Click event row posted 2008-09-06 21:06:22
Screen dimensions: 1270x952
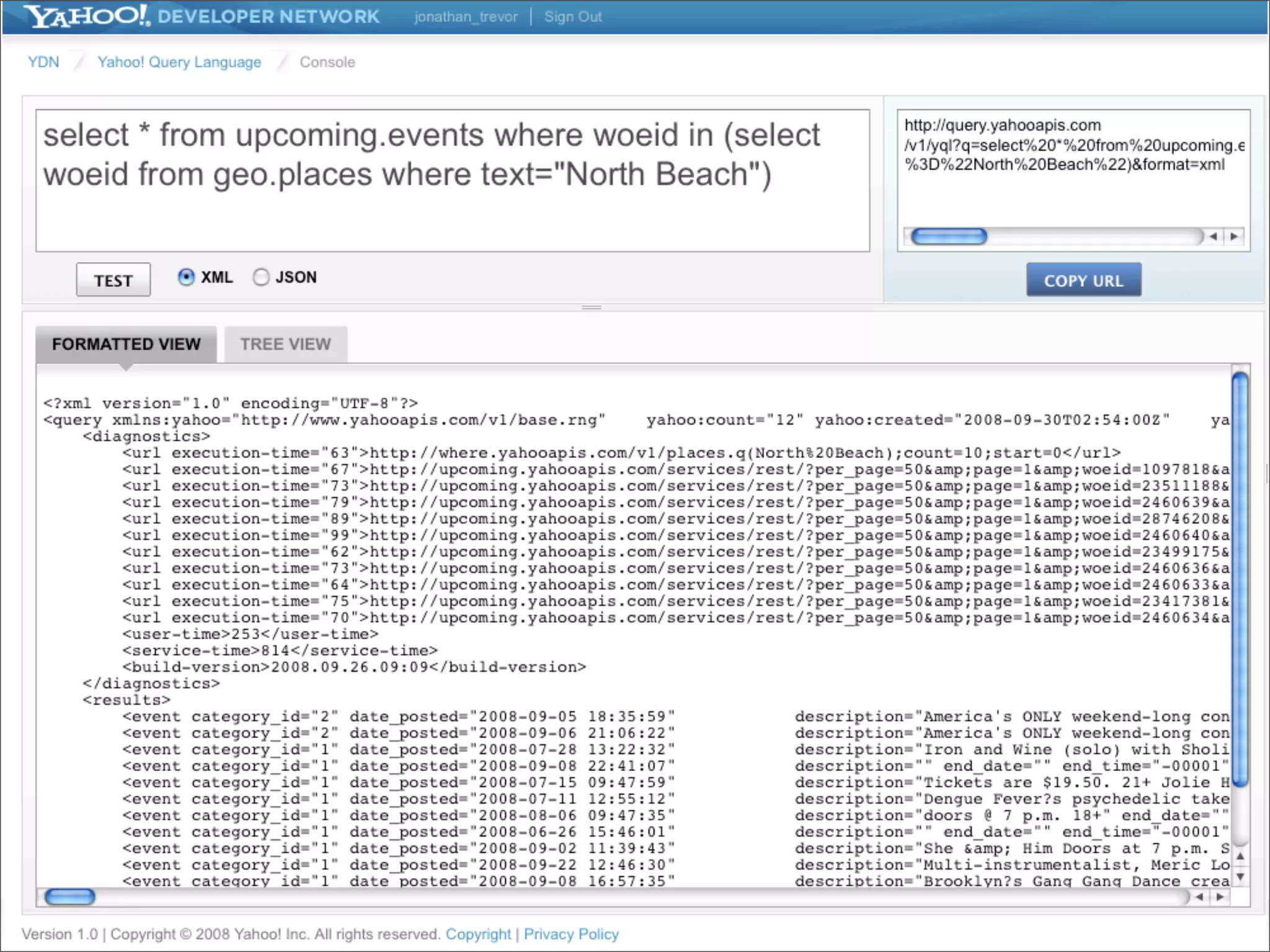coord(676,733)
